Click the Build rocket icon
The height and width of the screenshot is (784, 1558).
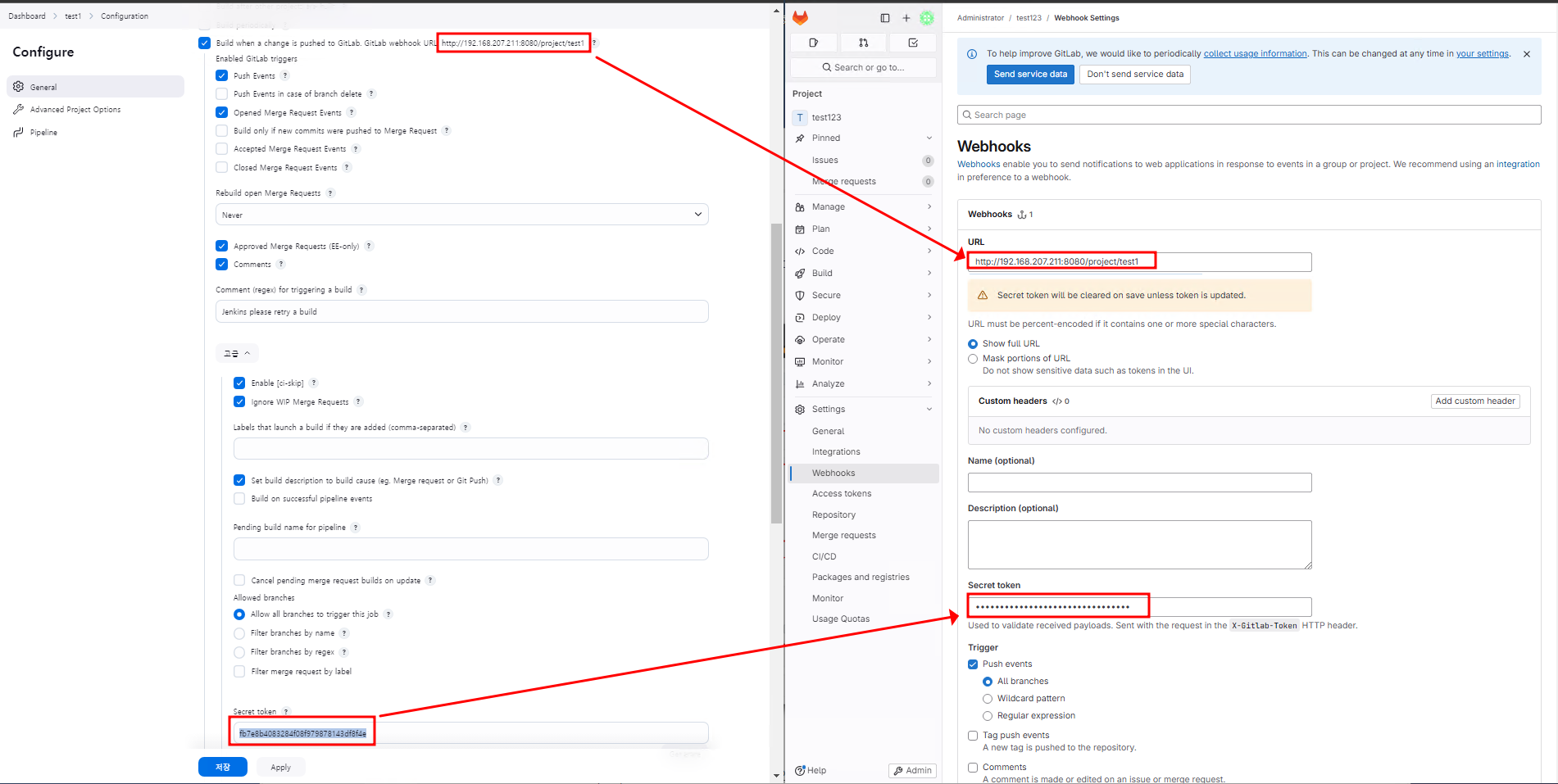pos(800,274)
